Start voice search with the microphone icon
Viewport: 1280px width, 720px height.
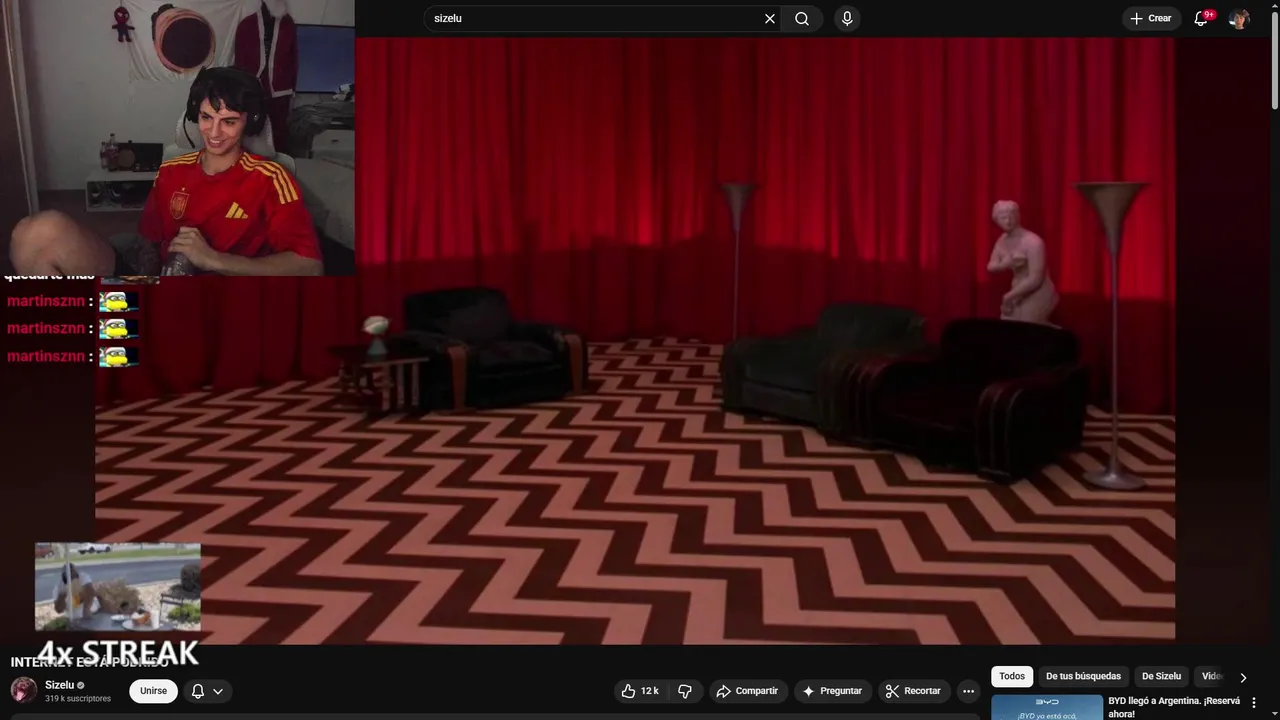pos(847,19)
